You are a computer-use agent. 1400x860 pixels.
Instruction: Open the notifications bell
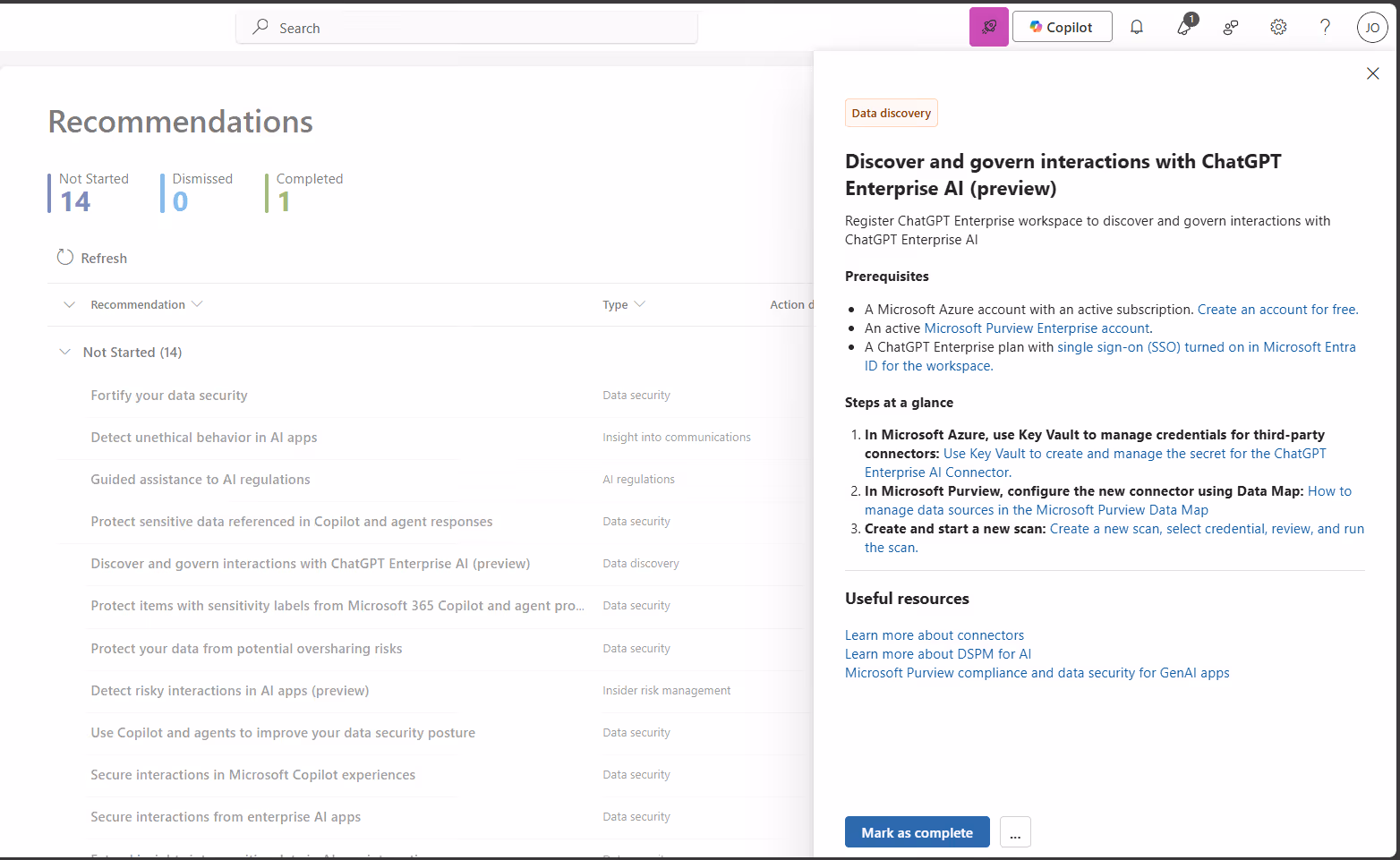tap(1137, 28)
